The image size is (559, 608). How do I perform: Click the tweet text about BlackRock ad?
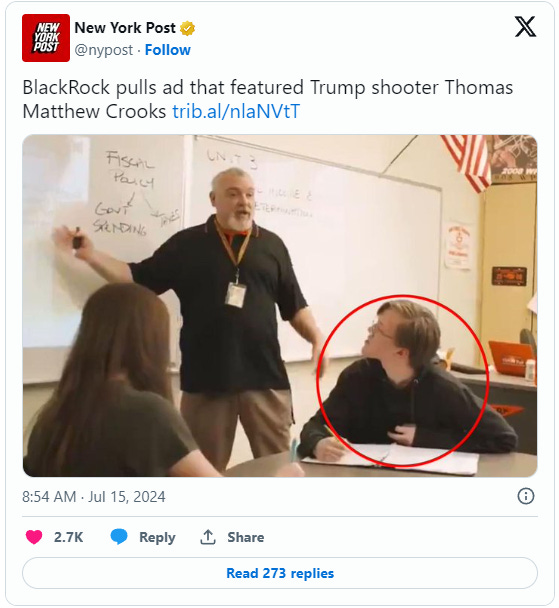click(267, 99)
